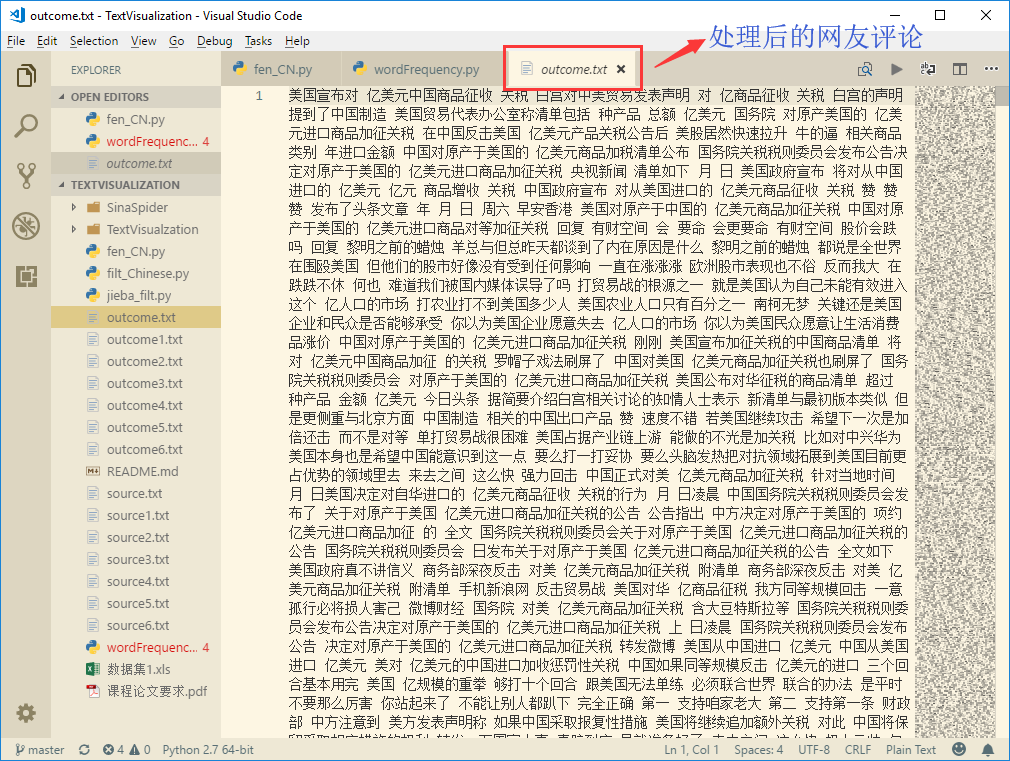Open the Edit menu
The width and height of the screenshot is (1010, 761).
[x=47, y=41]
